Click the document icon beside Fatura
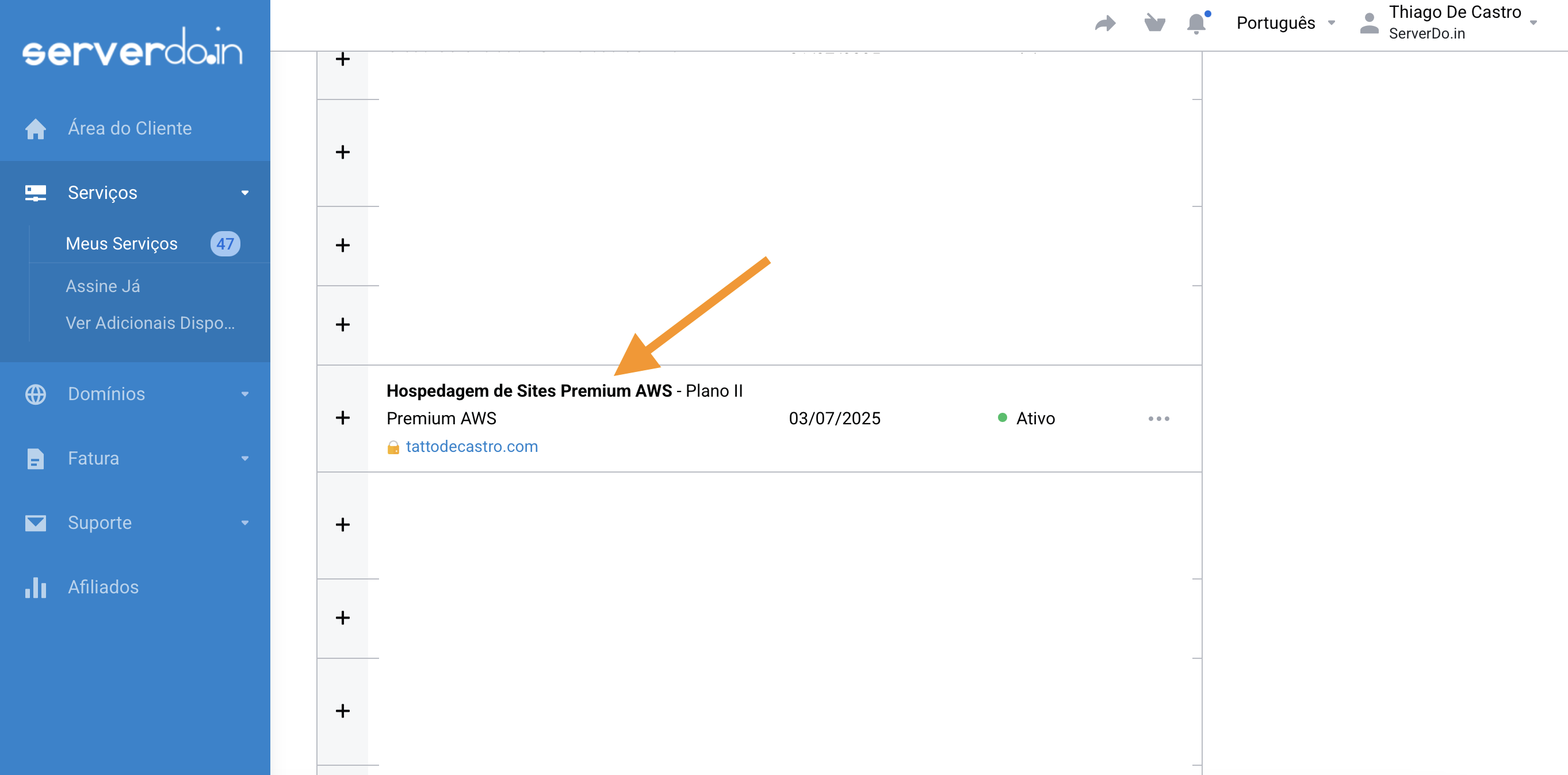The image size is (1568, 775). click(x=35, y=458)
